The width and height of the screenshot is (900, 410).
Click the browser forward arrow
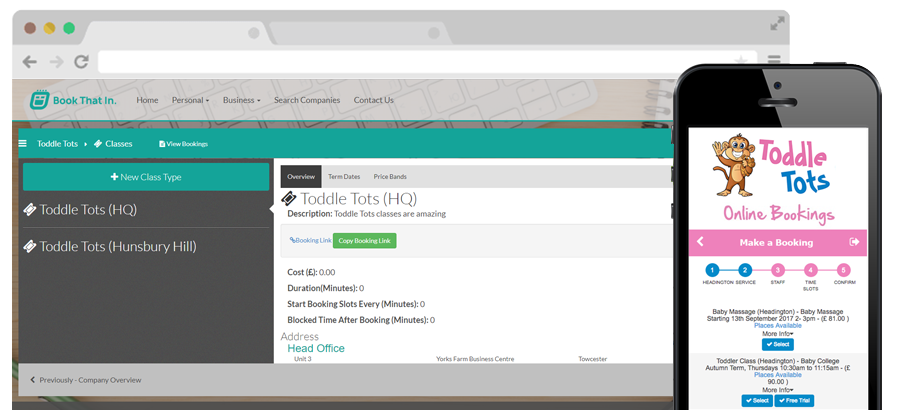tap(56, 61)
